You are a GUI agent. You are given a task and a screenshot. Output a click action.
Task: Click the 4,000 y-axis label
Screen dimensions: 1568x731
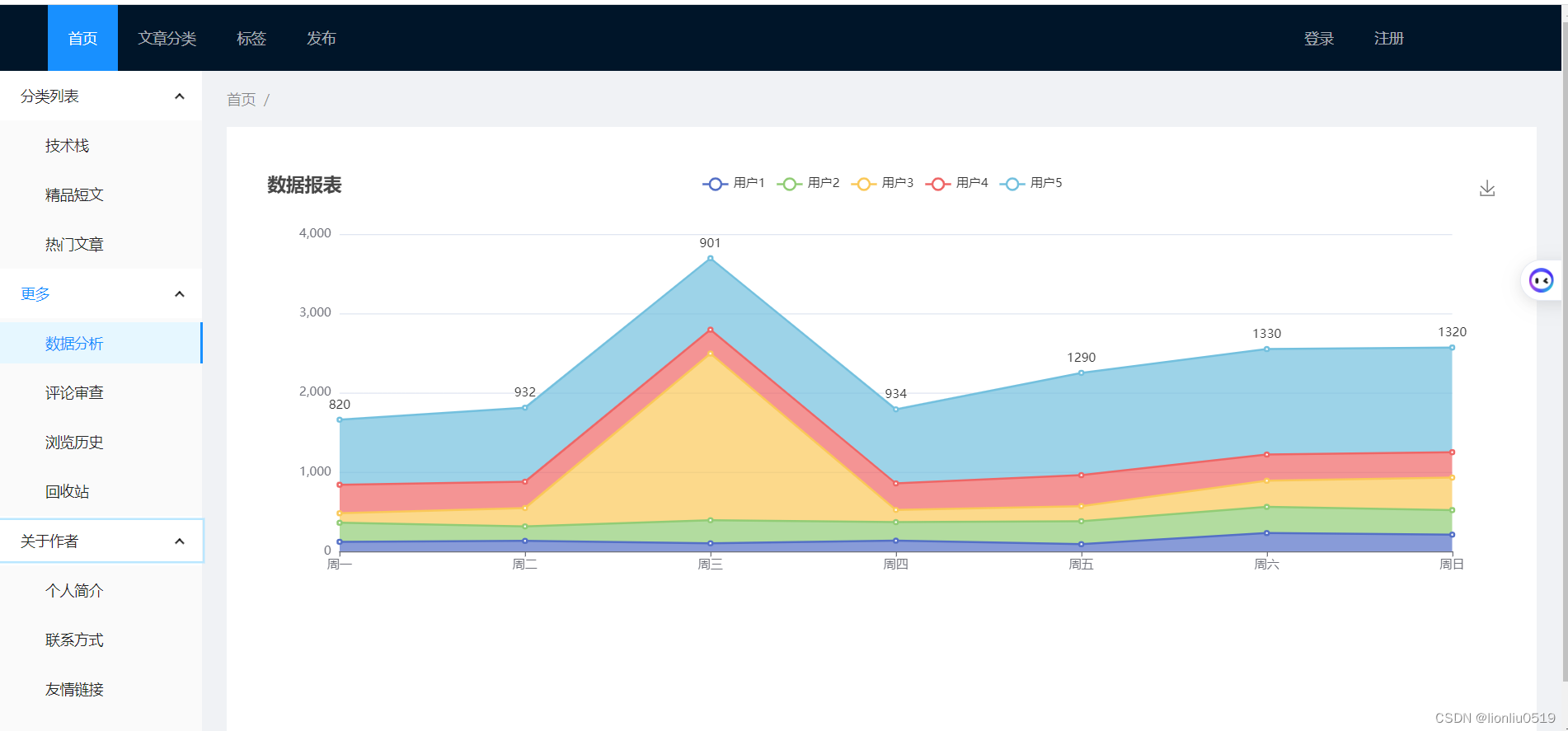coord(315,233)
